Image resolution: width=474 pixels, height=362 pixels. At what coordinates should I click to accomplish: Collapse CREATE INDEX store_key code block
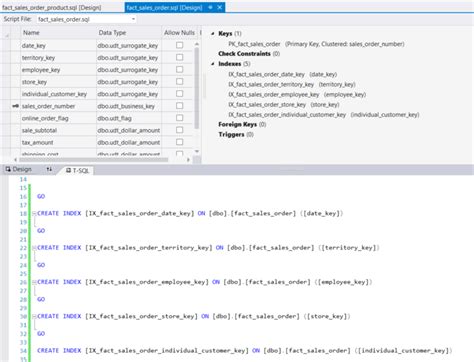(x=34, y=316)
